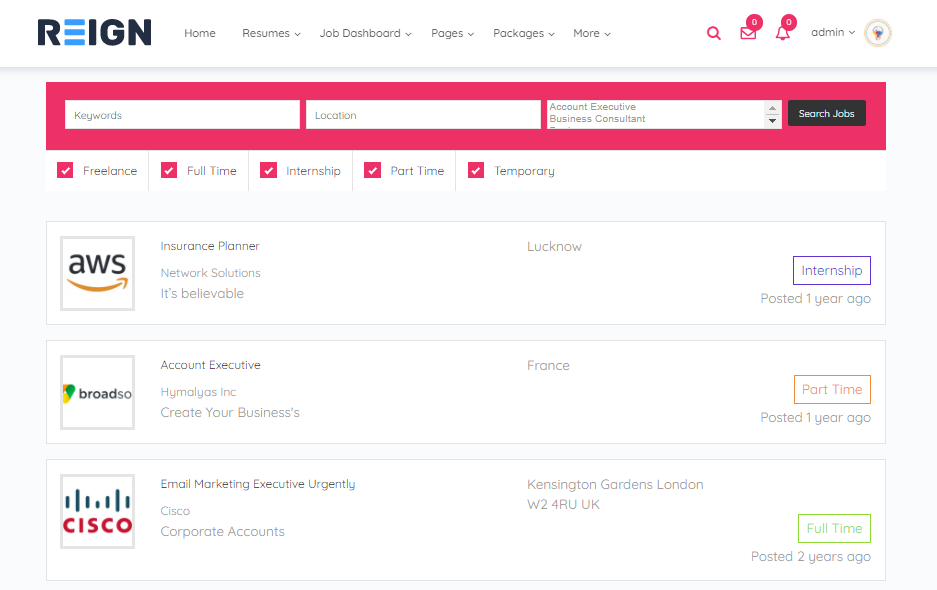
Task: Go to the Home page
Action: [200, 33]
